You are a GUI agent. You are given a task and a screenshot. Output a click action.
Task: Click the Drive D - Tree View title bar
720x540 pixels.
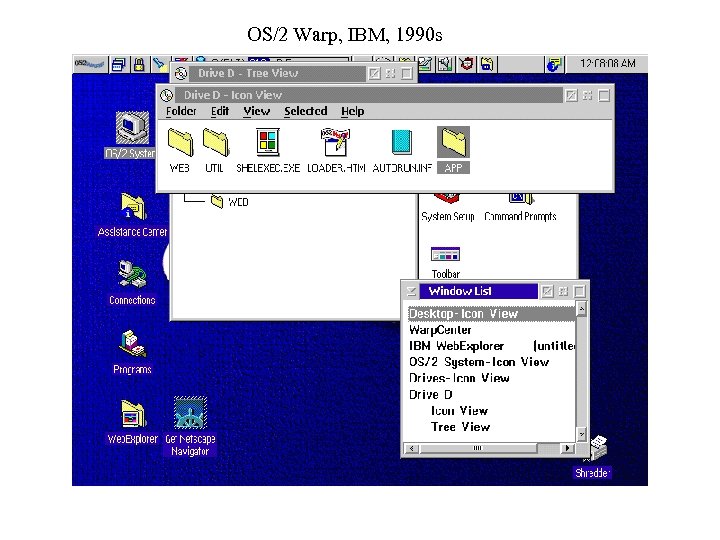click(278, 73)
